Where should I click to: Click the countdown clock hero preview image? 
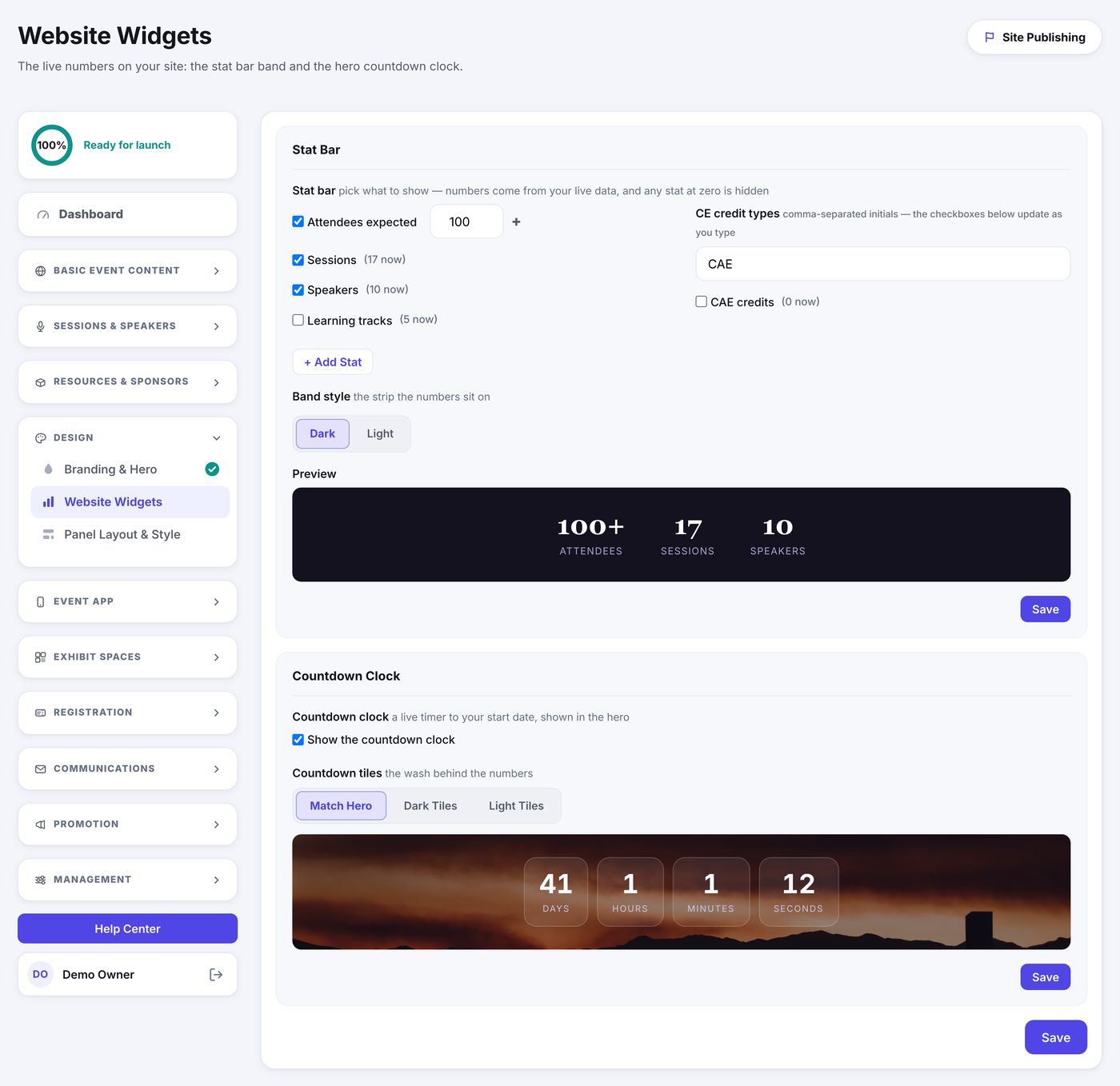pos(681,892)
